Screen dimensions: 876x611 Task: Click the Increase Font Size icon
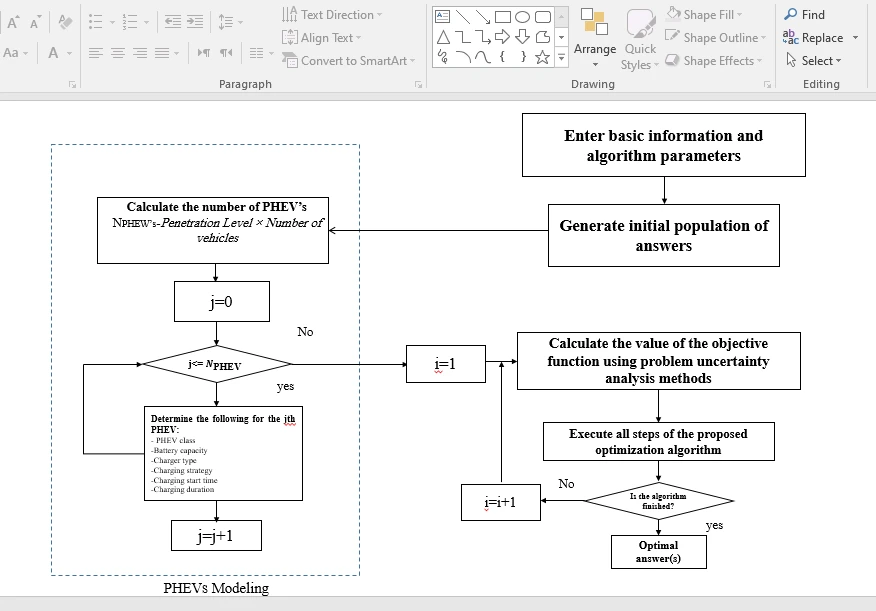tap(14, 21)
